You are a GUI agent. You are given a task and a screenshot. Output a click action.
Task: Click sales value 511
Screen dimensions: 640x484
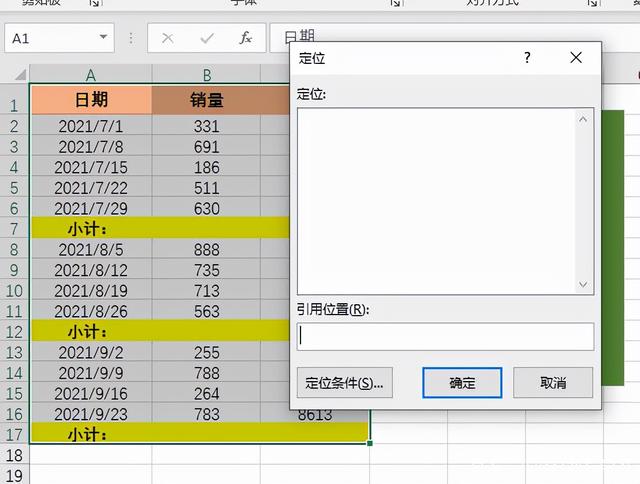click(x=207, y=188)
